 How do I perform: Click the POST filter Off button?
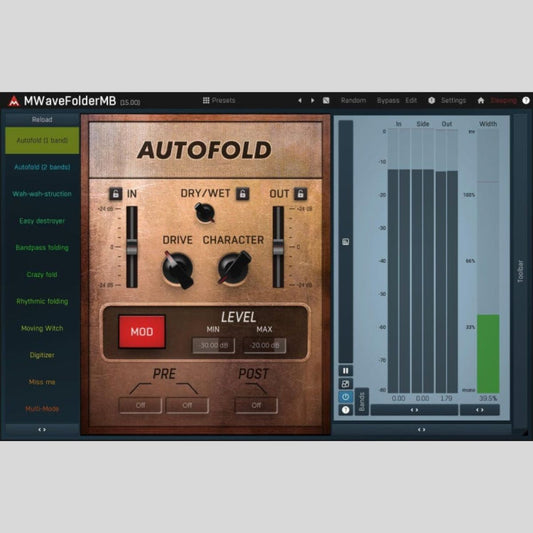pos(256,405)
